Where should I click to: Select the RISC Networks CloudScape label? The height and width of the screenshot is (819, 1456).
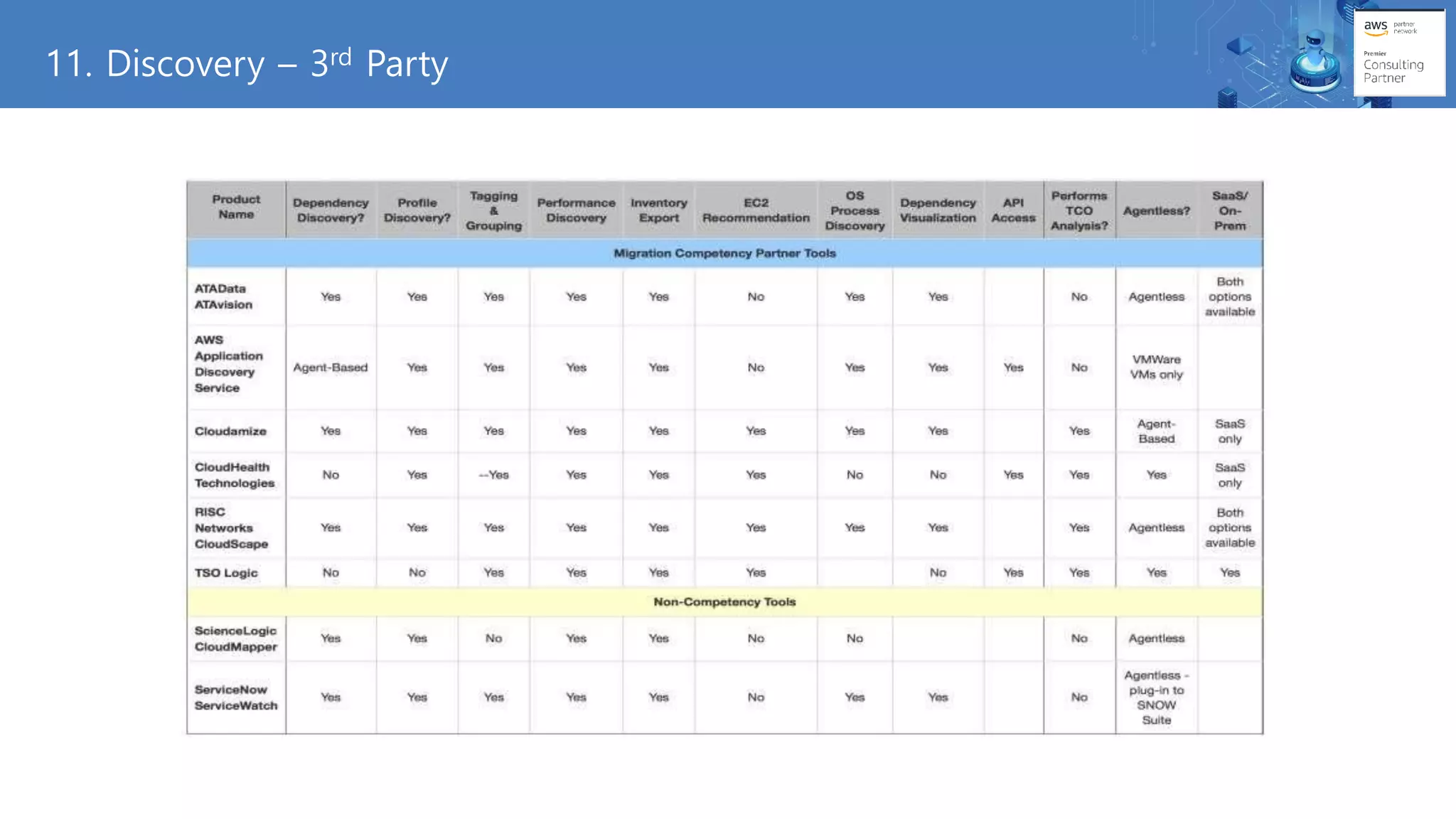tap(231, 528)
